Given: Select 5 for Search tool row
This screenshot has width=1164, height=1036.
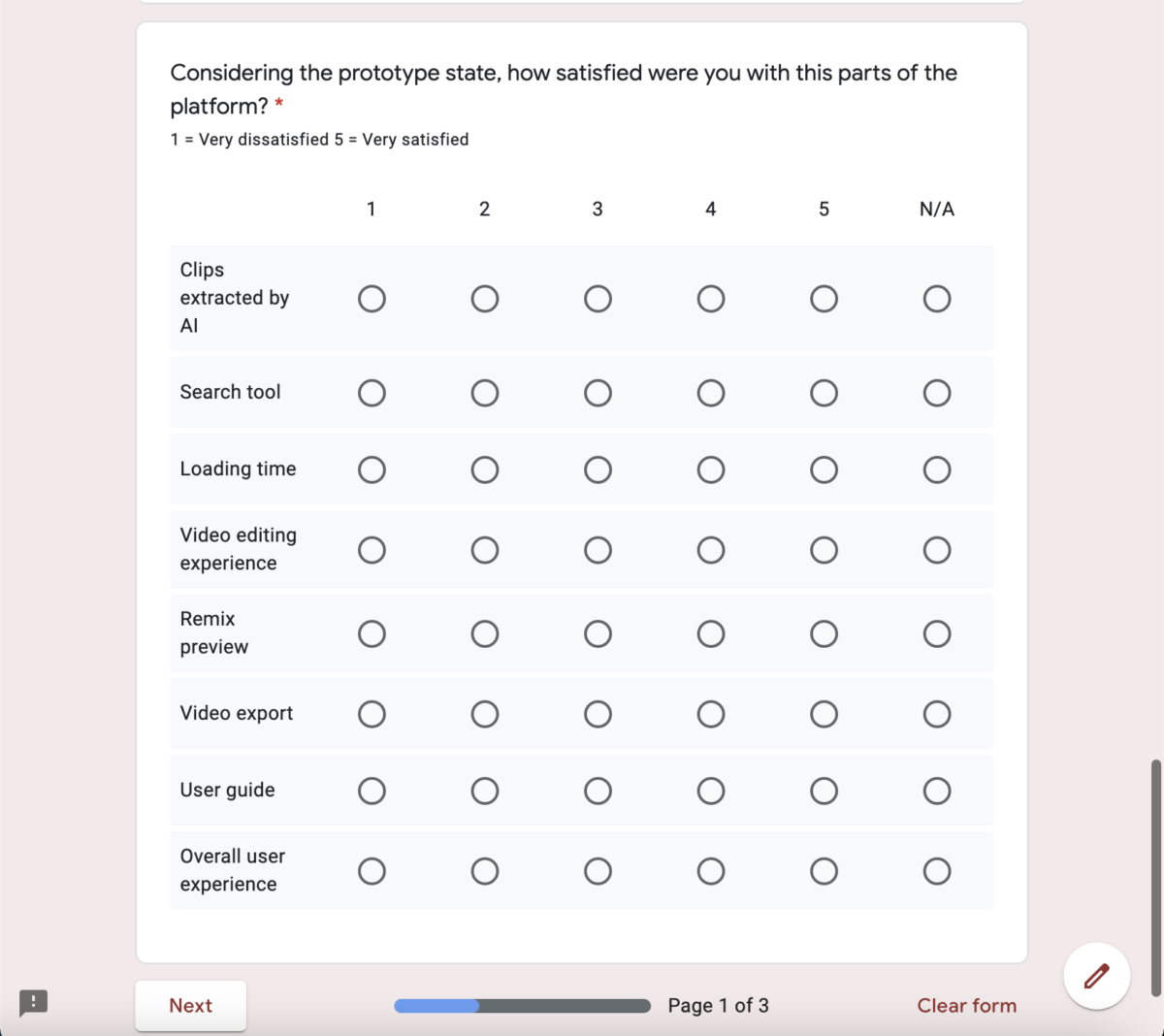Looking at the screenshot, I should coord(824,393).
